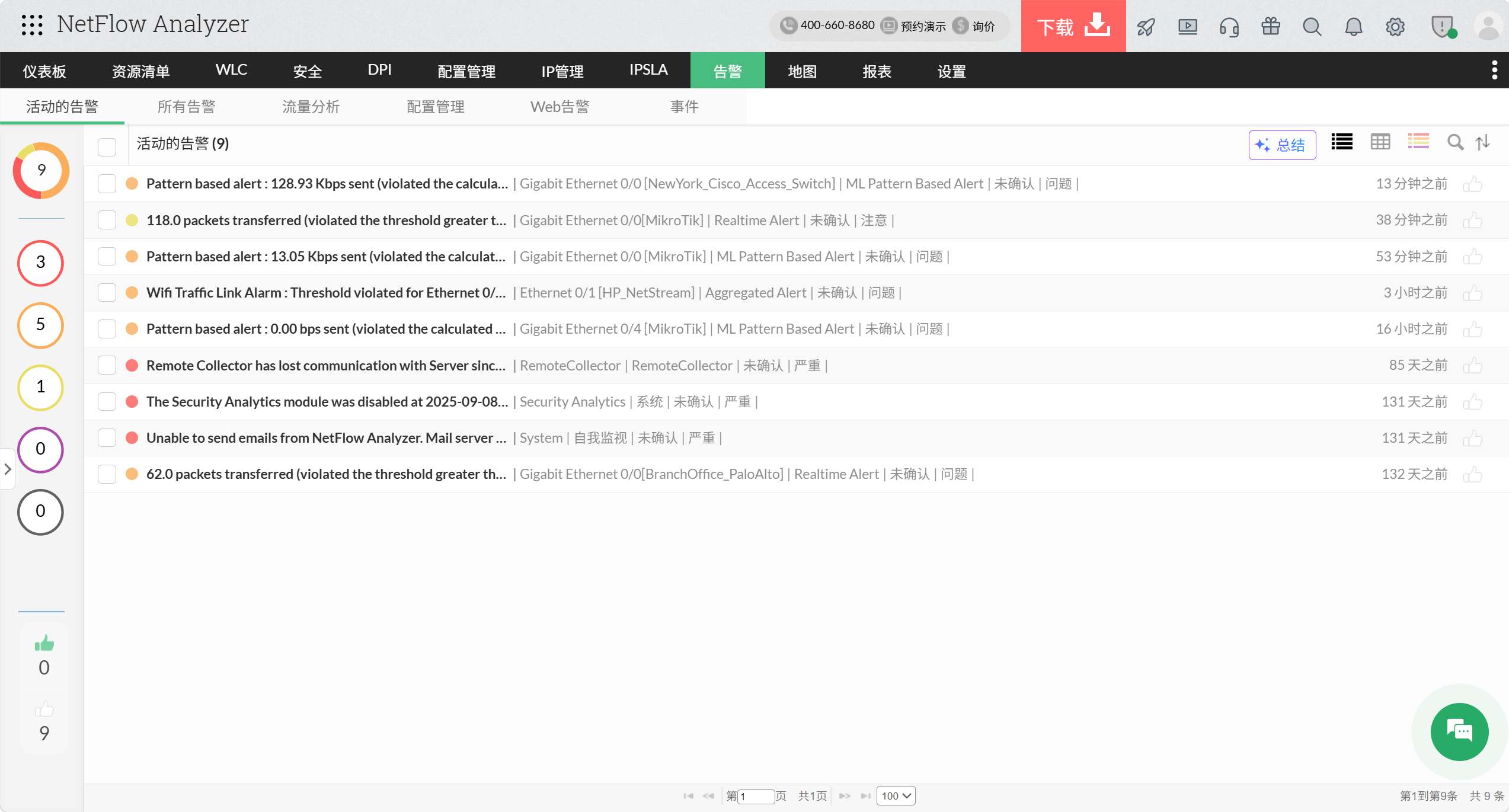Click the red 下载 download button
Screen dimensions: 1509x812
[x=1073, y=26]
